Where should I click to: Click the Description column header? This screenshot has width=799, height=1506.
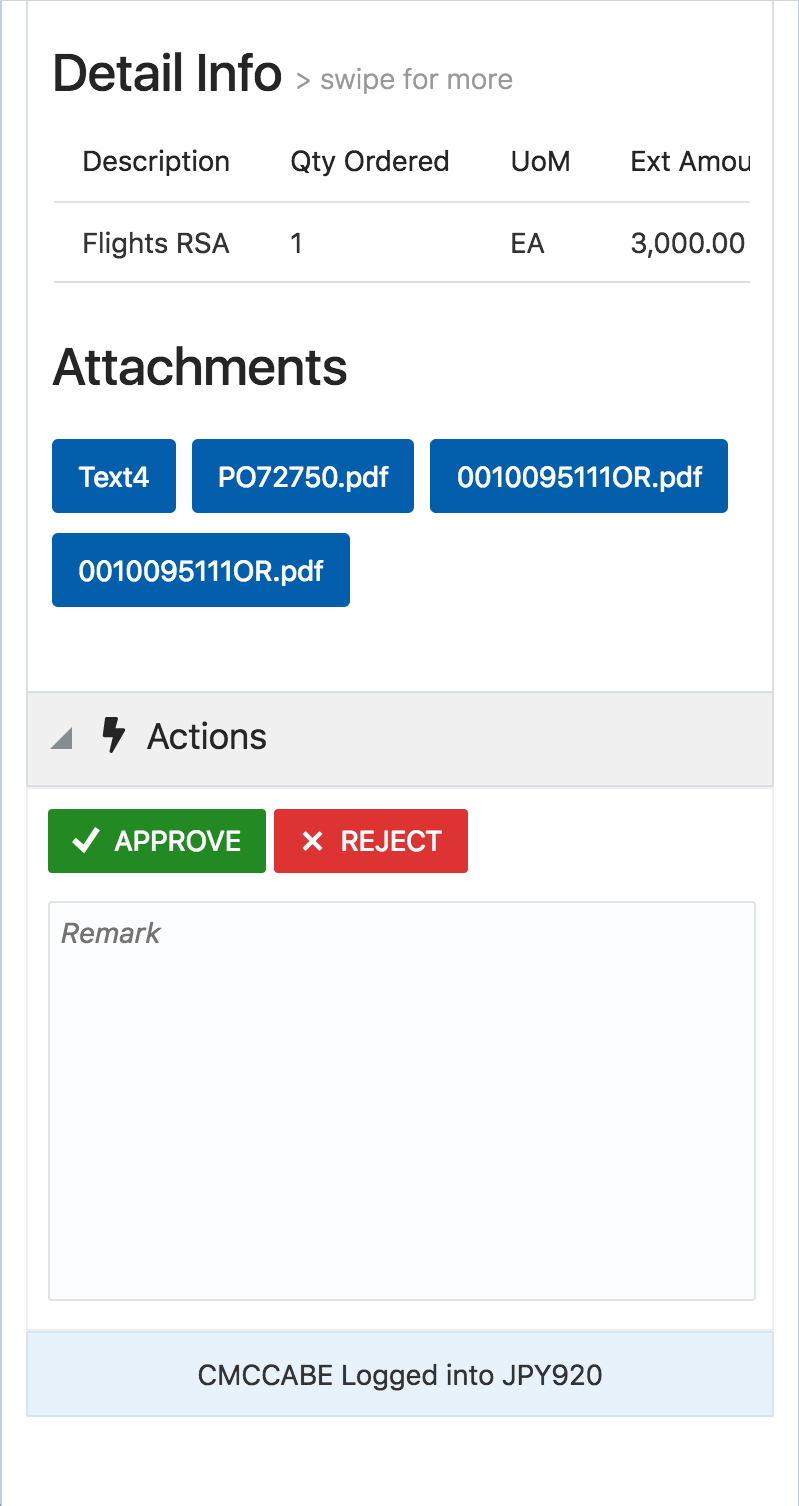(x=156, y=162)
